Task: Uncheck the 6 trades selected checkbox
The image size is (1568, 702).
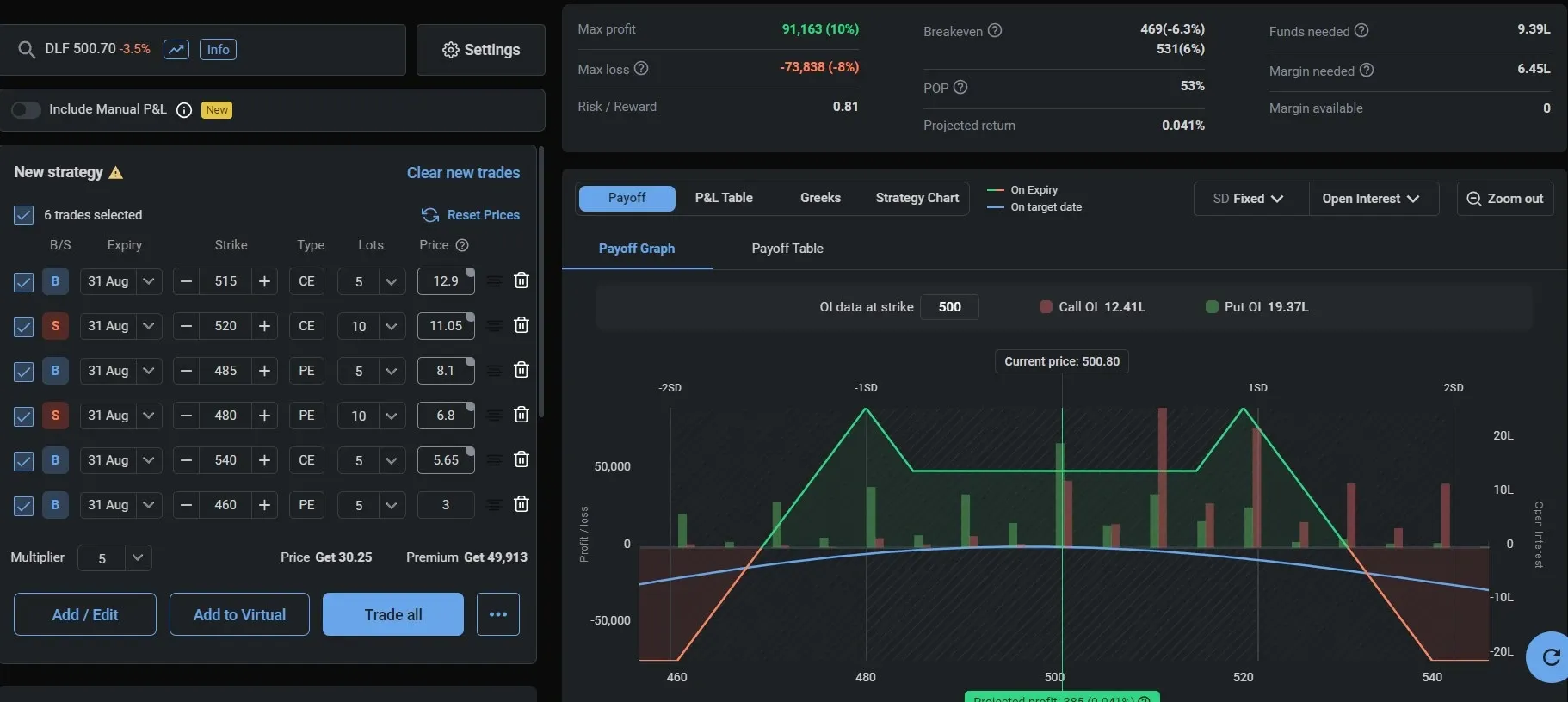Action: [x=24, y=215]
